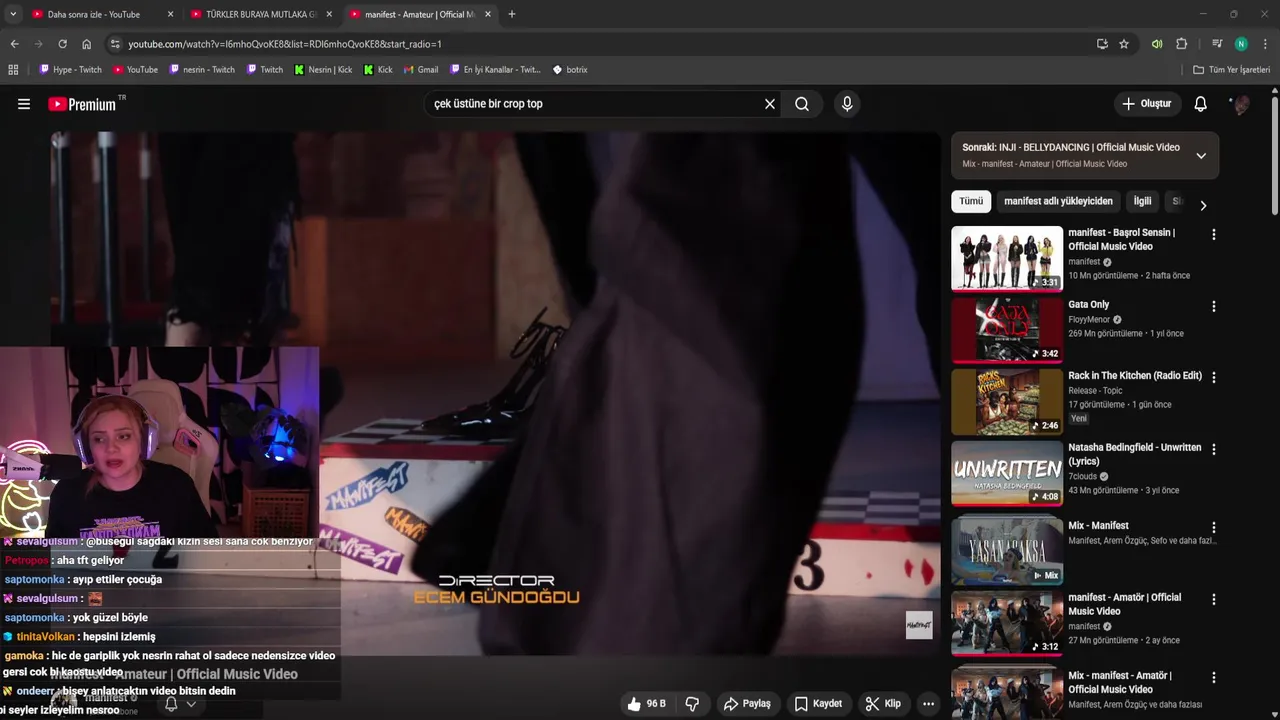View site information icon in address bar
This screenshot has height=720, width=1280.
[115, 44]
